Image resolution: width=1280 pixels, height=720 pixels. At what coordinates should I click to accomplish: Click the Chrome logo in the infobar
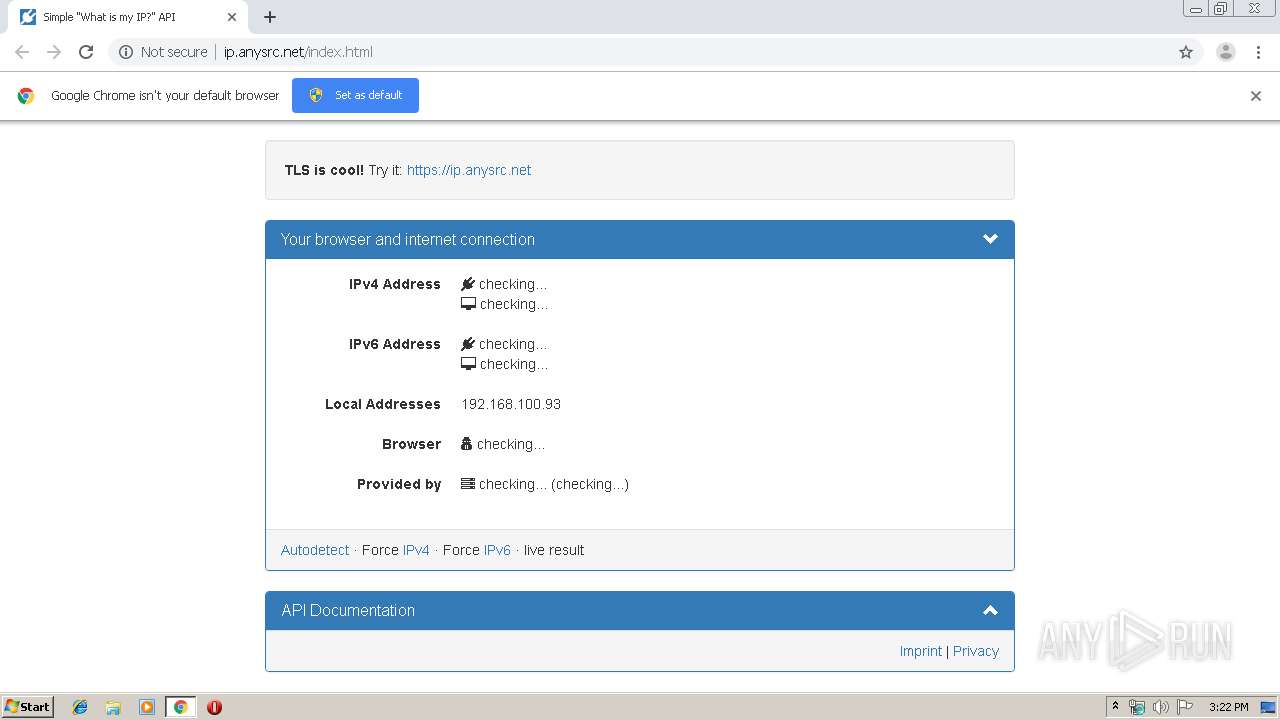tap(26, 96)
